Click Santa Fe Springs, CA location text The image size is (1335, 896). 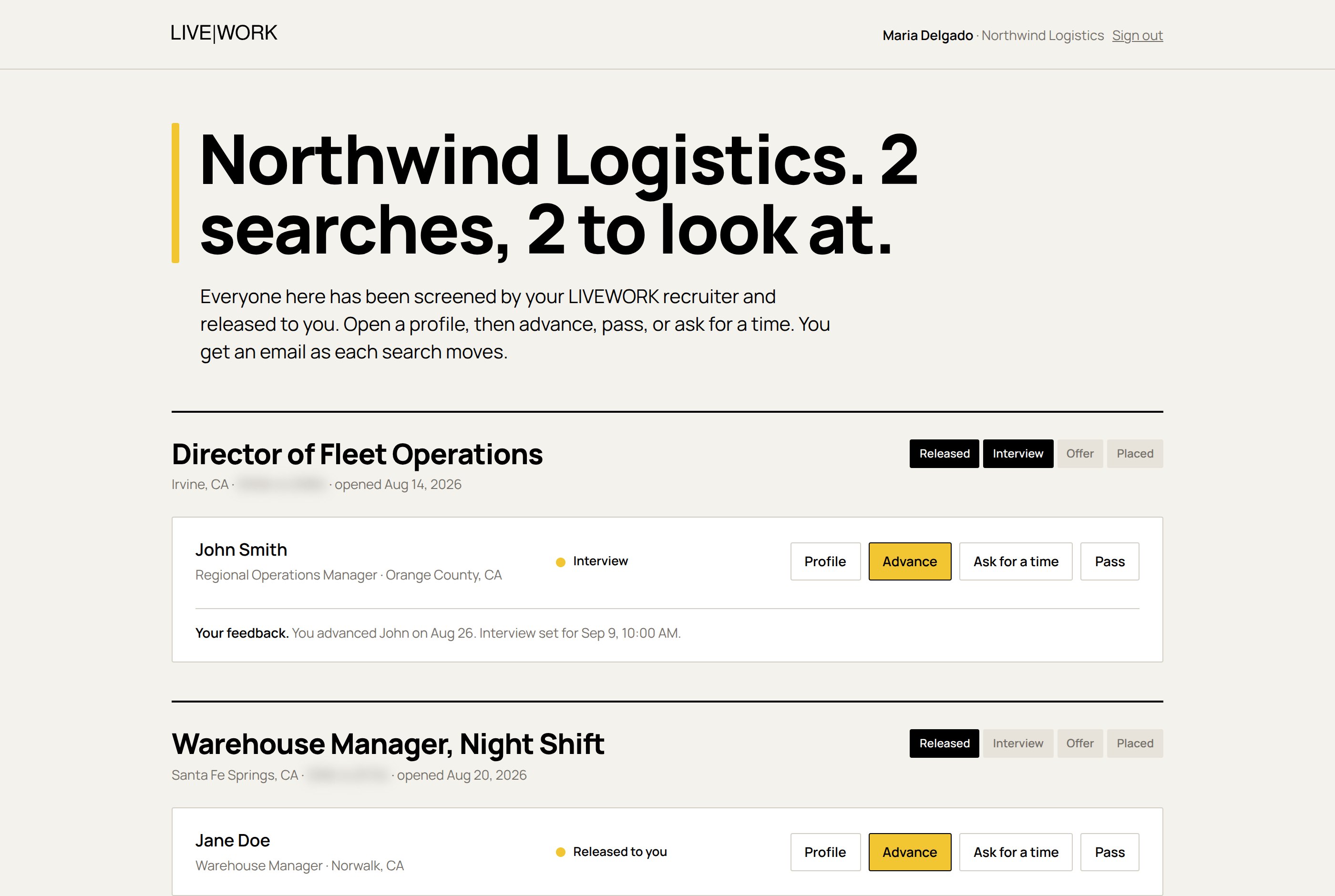click(235, 775)
